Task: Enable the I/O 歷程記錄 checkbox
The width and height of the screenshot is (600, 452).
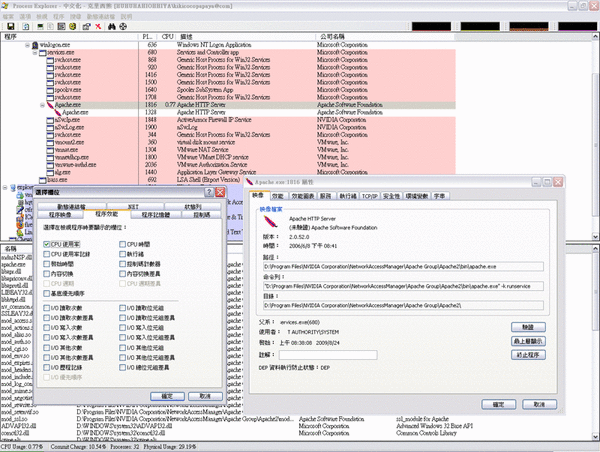Action: [x=47, y=367]
